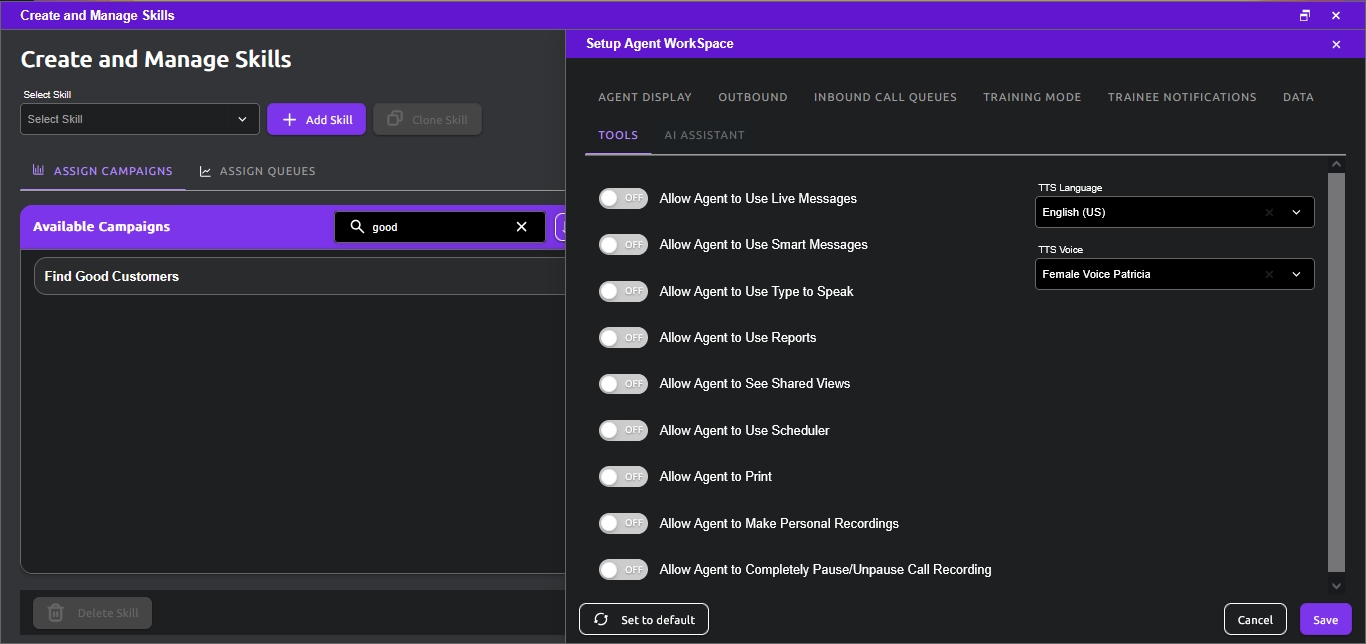Clear the TTS Language selection
Image resolution: width=1366 pixels, height=644 pixels.
click(1269, 212)
